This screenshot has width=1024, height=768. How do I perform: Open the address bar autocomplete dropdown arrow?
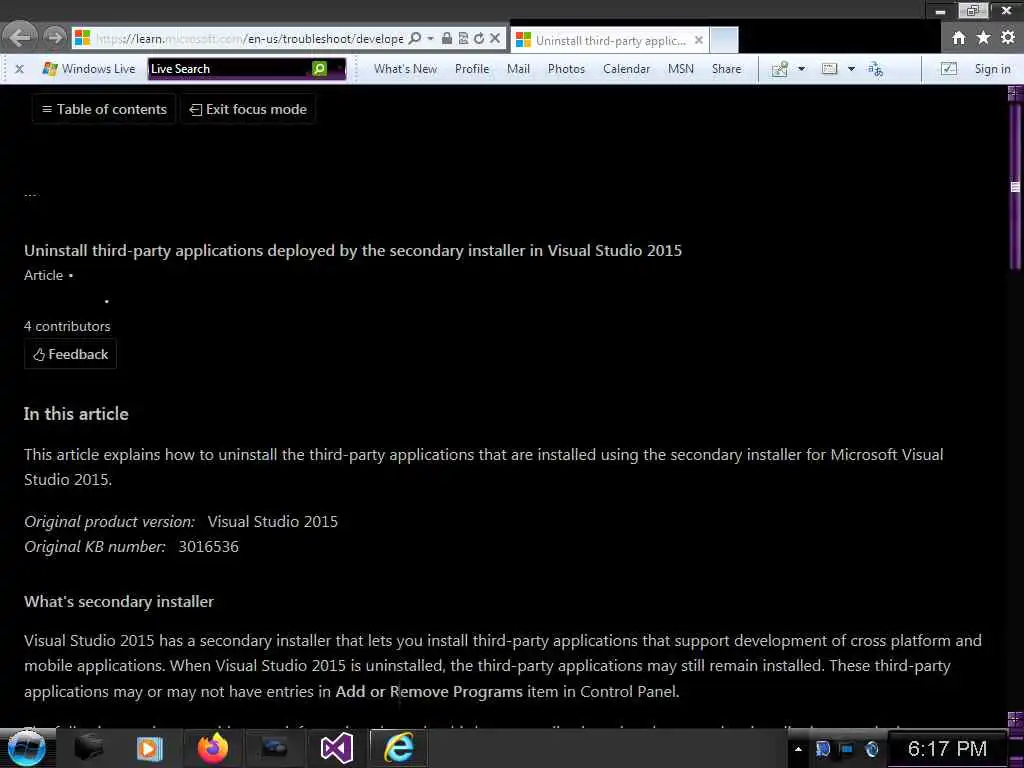pos(430,39)
